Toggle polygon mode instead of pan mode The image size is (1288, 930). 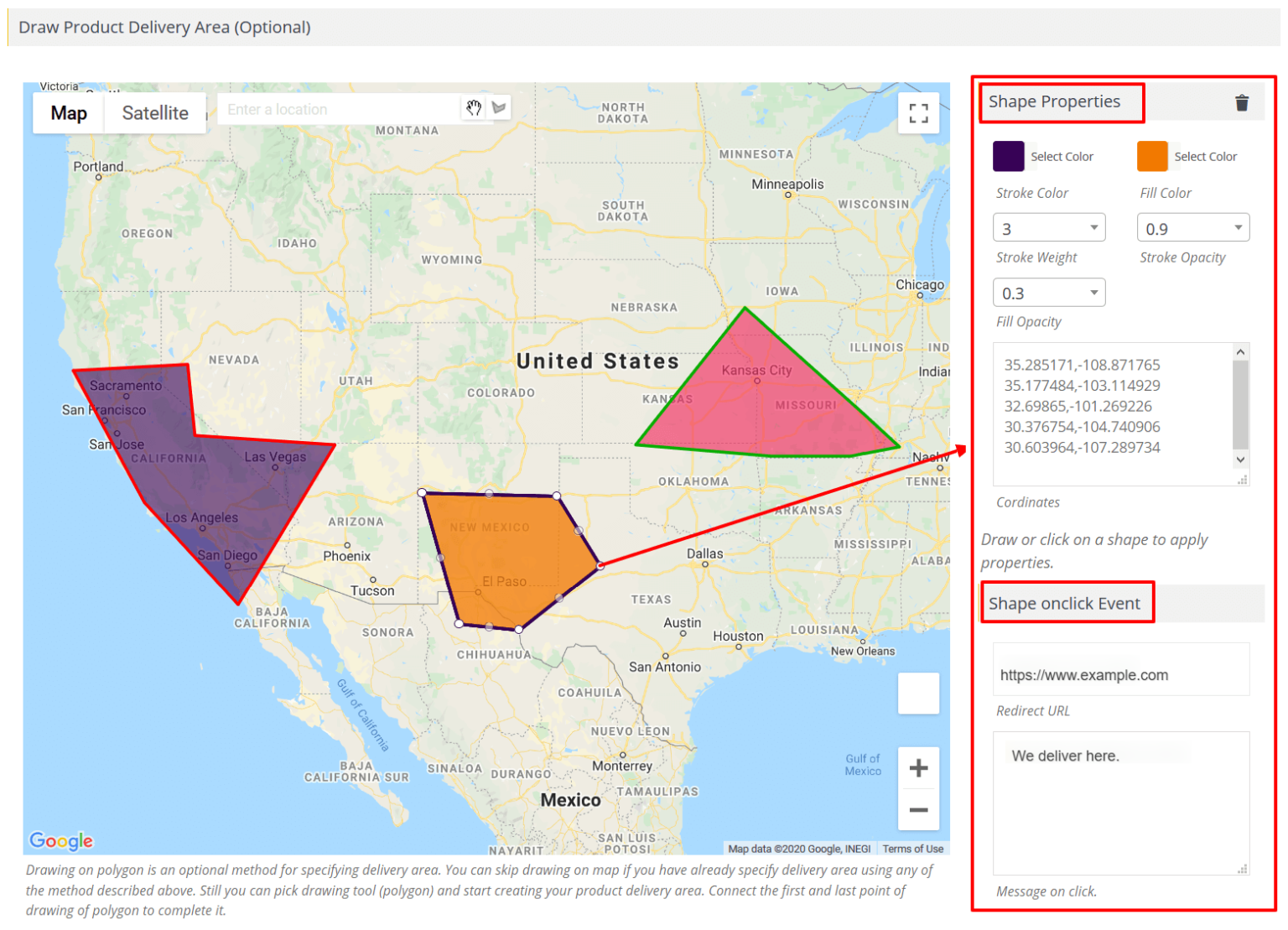(x=498, y=107)
